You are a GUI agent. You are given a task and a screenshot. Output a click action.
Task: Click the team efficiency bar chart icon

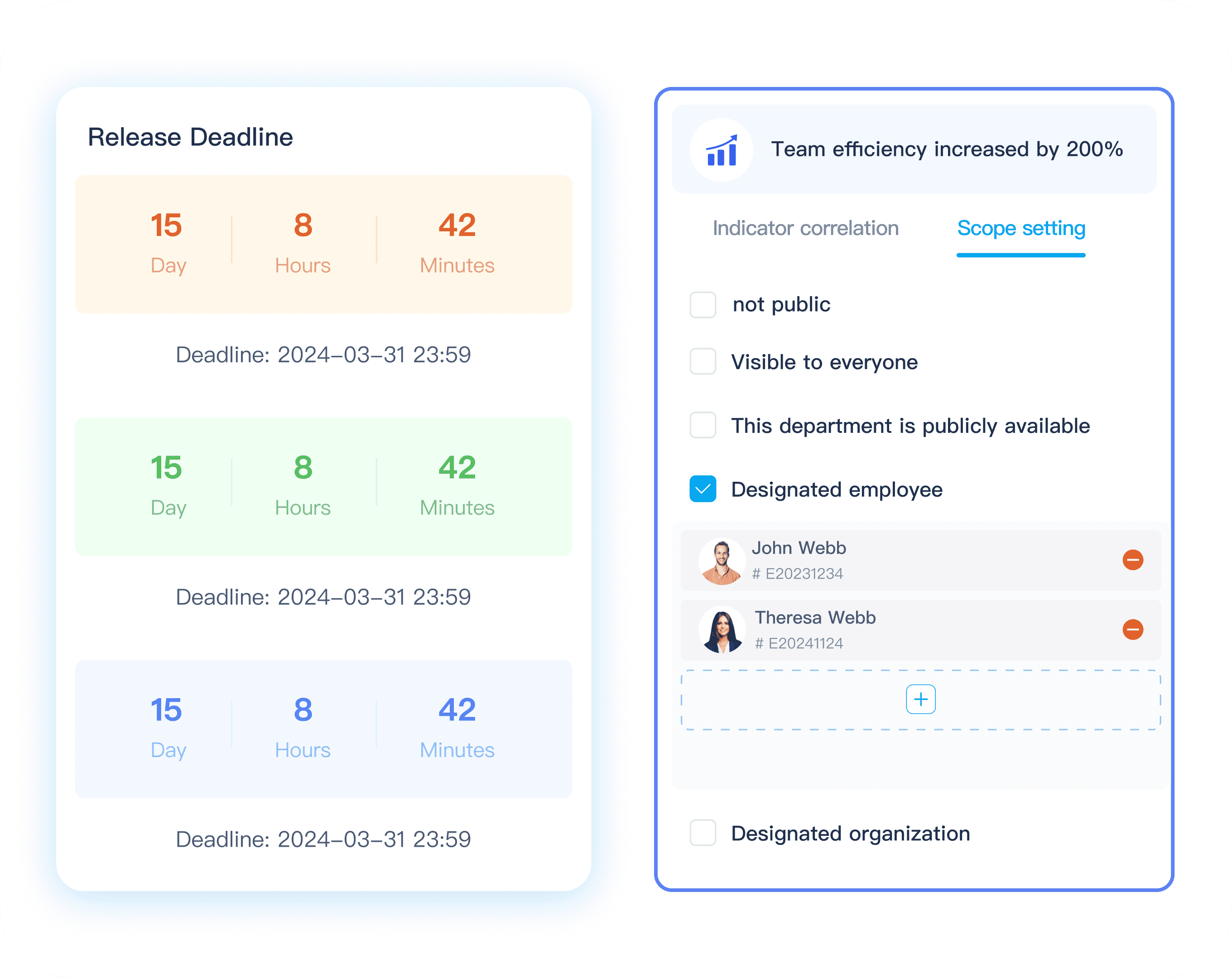[x=722, y=150]
